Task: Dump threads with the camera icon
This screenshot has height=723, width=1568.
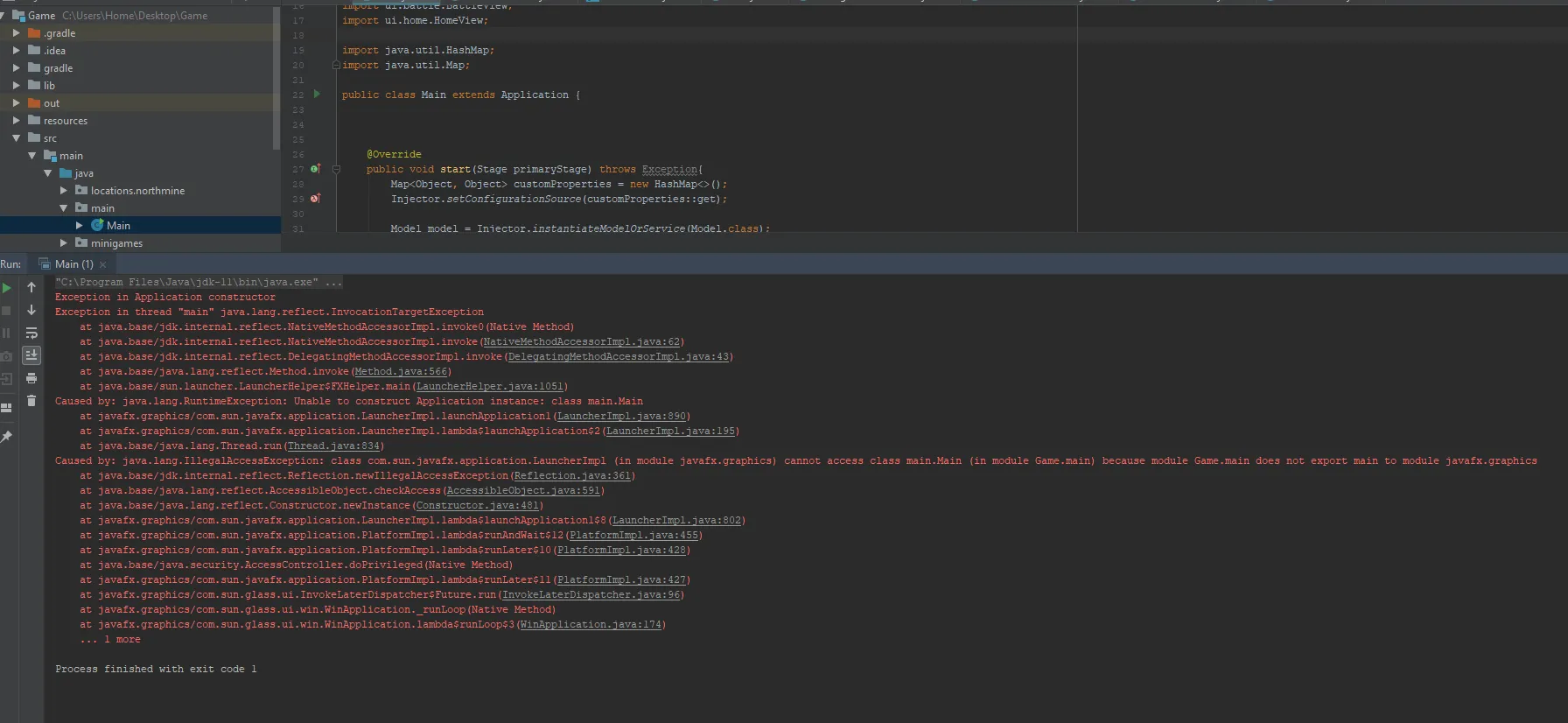Action: click(6, 355)
